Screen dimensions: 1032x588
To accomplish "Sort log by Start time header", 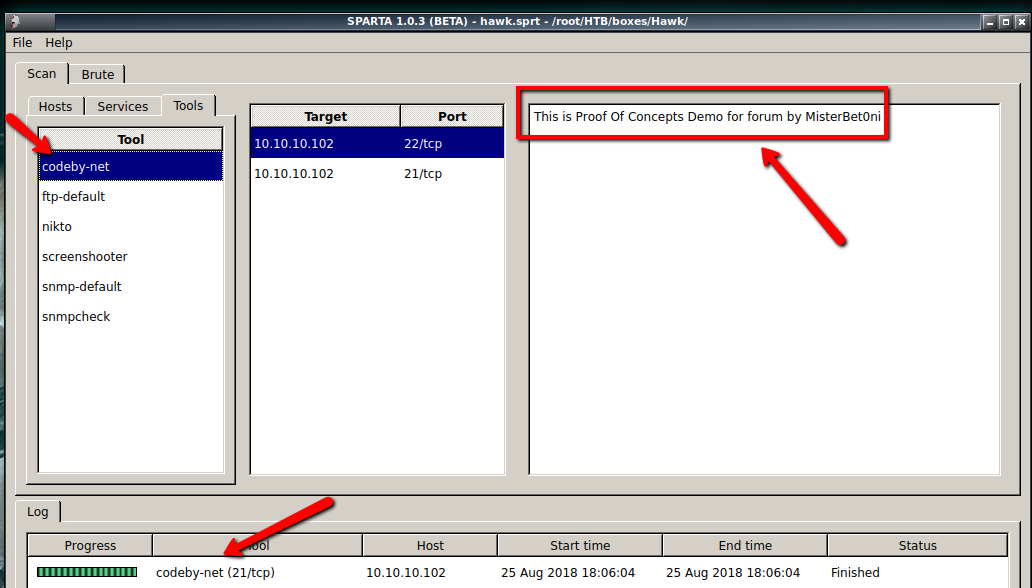I will 579,545.
